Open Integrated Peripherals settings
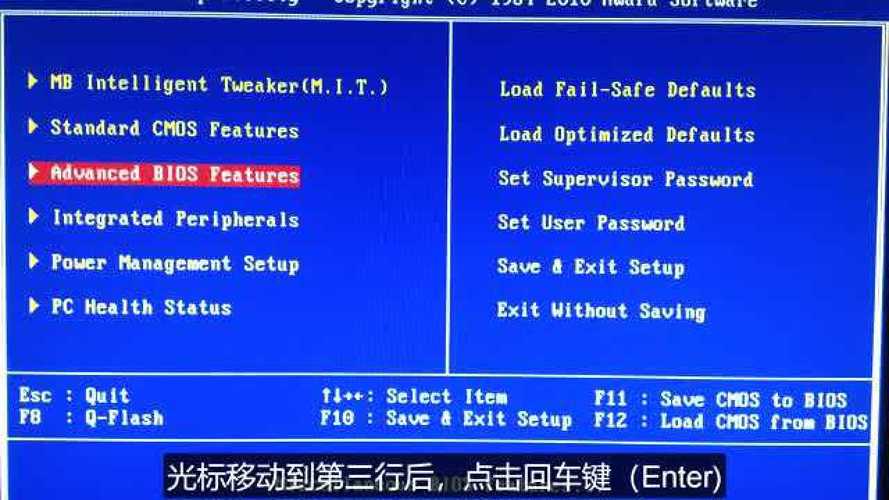 pyautogui.click(x=176, y=218)
